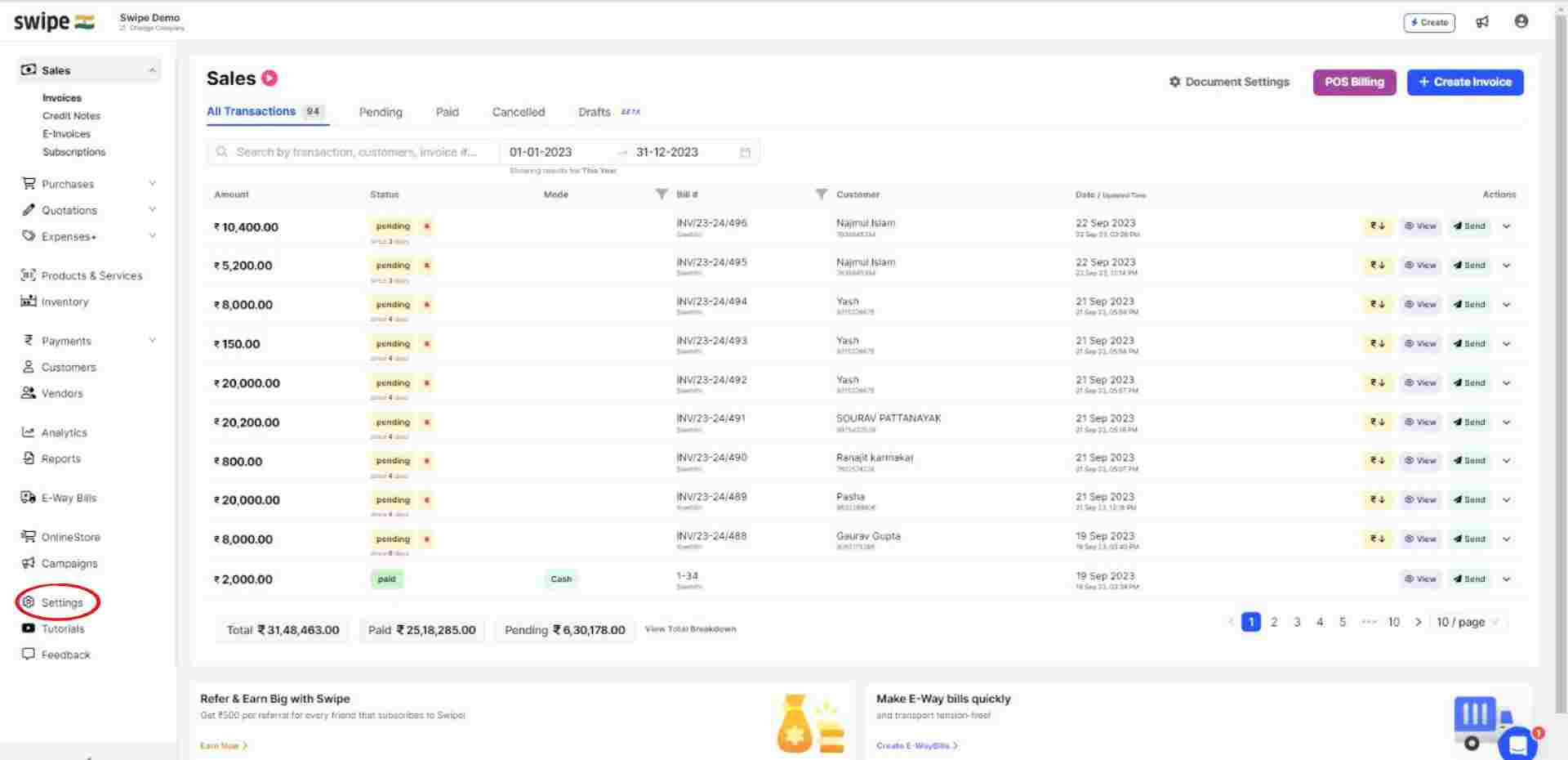Screen dimensions: 1568x760
Task: Open E-Way Bills in the sidebar
Action: click(59, 498)
